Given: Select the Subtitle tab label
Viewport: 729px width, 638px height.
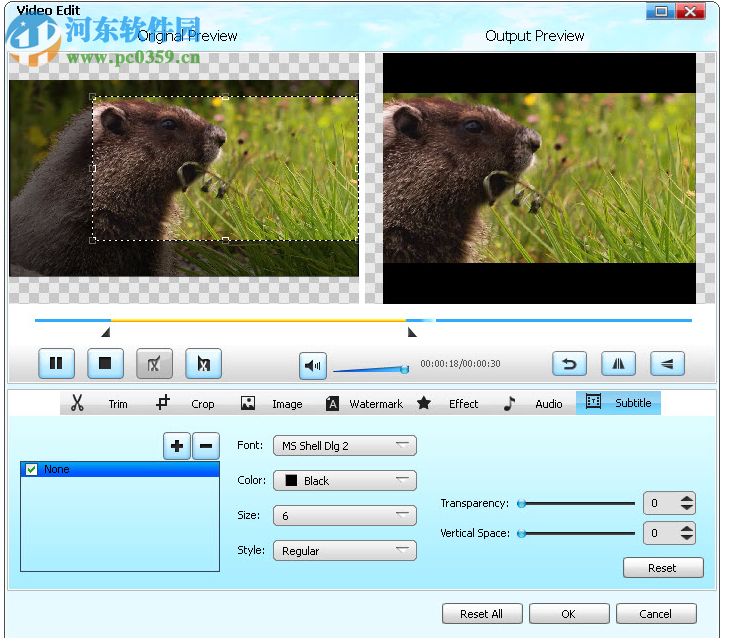Looking at the screenshot, I should [633, 403].
